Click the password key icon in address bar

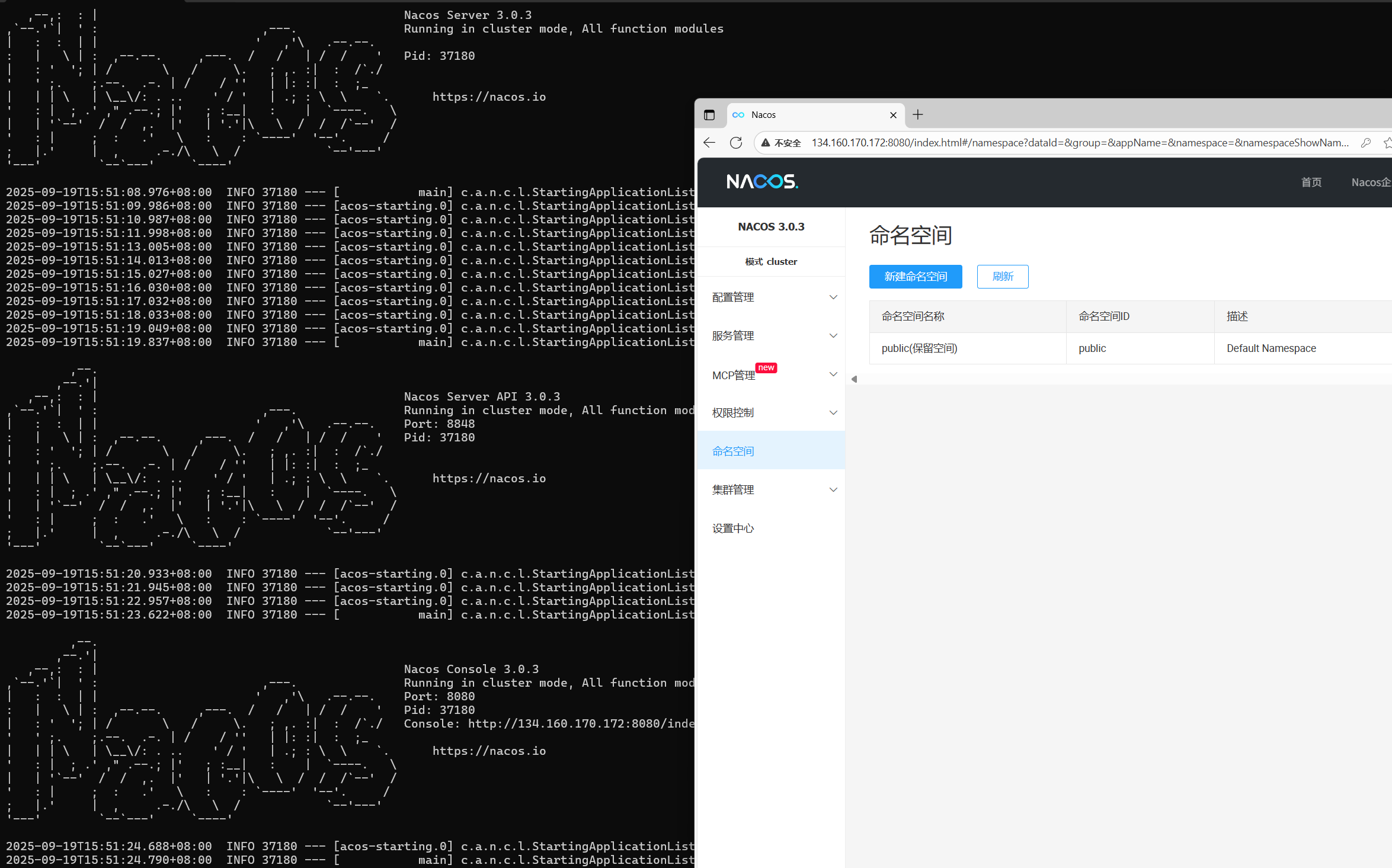coord(1366,143)
